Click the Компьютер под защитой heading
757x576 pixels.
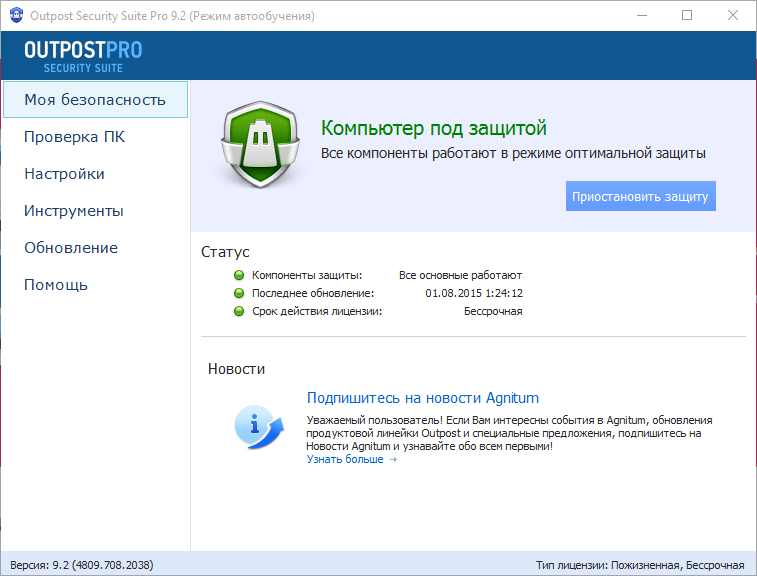point(434,128)
